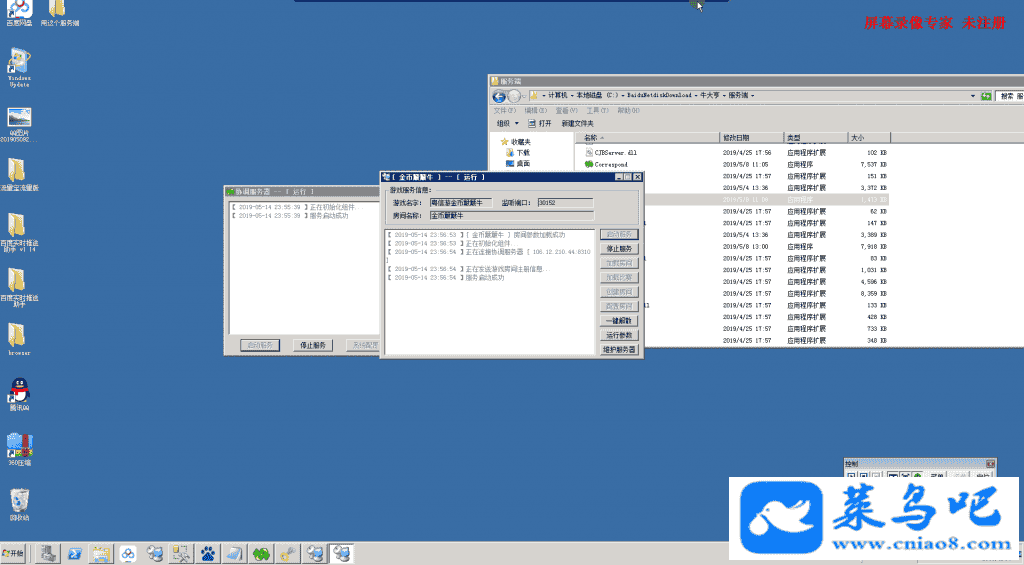Open the 工具(T) menu in Explorer
This screenshot has height=565, width=1024.
coord(597,110)
